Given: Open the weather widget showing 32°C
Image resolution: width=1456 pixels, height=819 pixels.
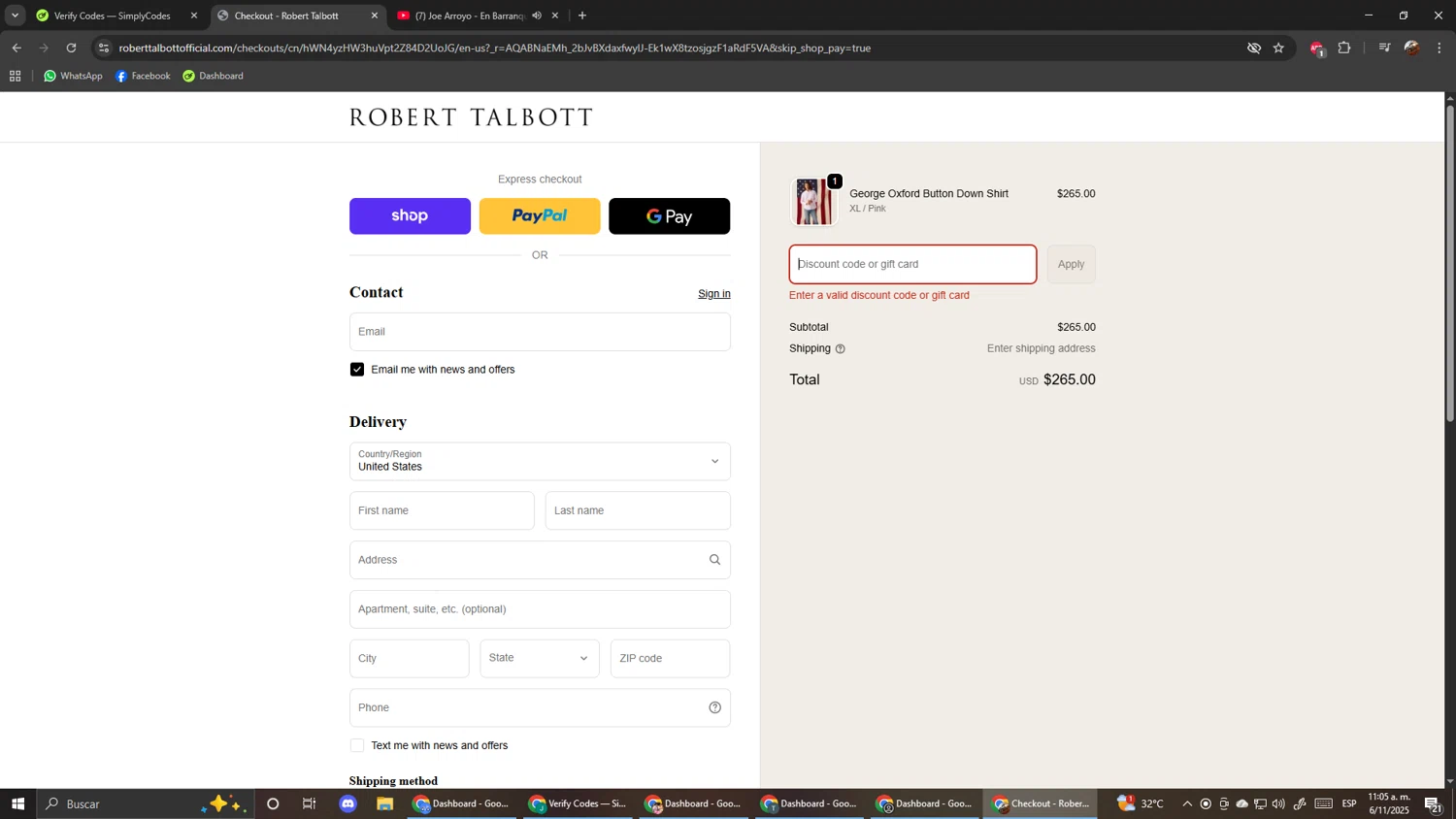Looking at the screenshot, I should [x=1141, y=803].
